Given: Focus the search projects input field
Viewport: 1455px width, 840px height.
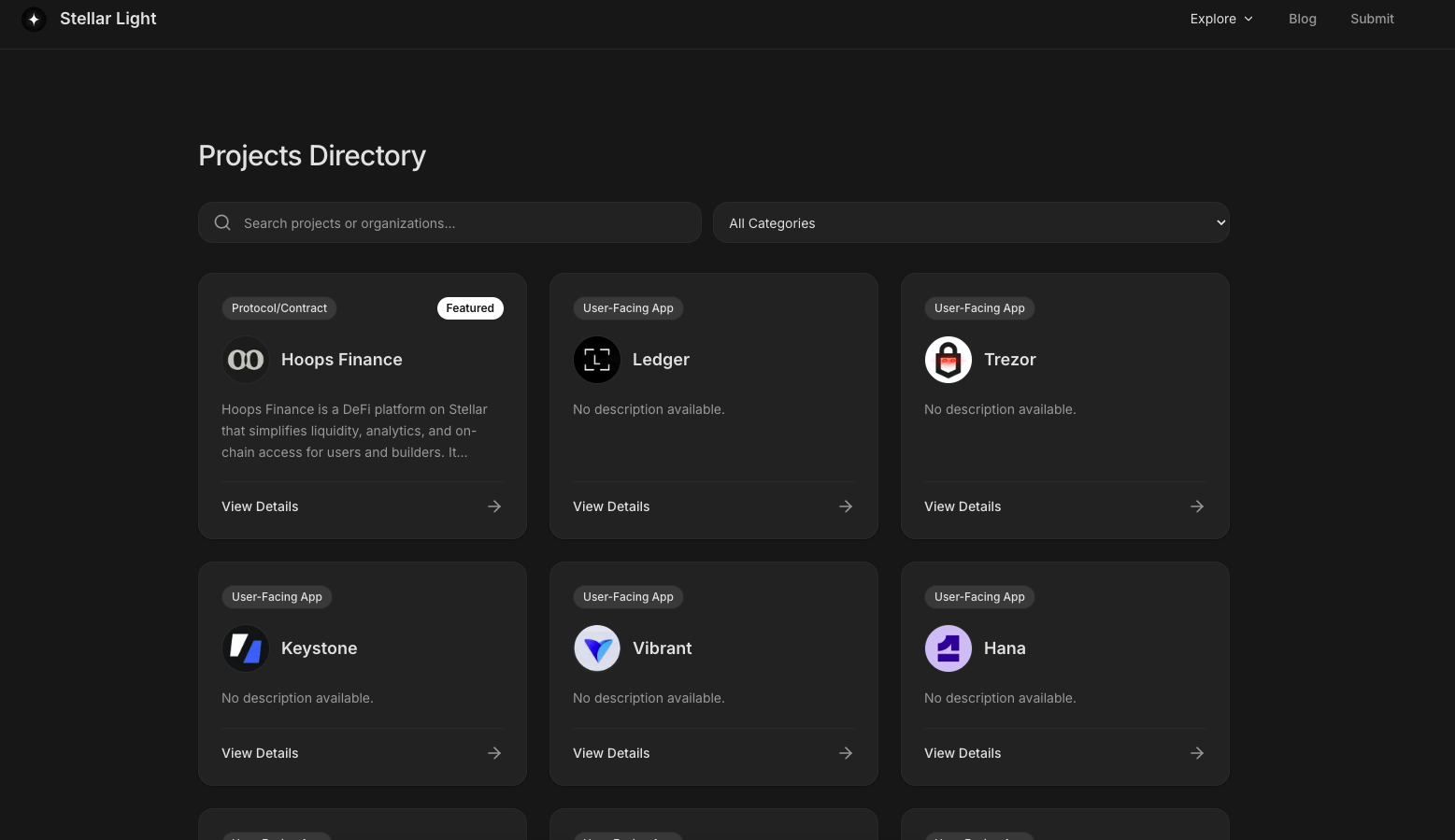Looking at the screenshot, I should [463, 223].
